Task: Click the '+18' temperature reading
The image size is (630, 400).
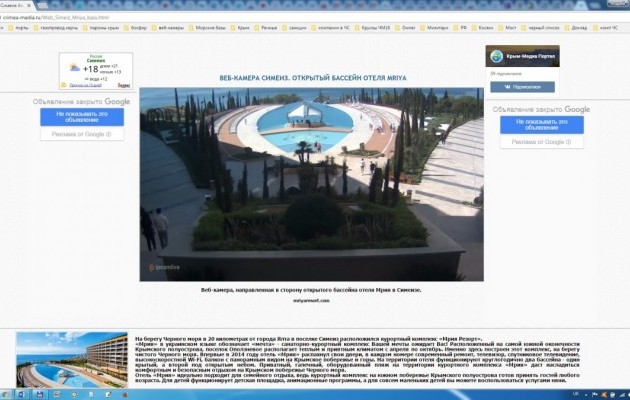Action: 90,69
